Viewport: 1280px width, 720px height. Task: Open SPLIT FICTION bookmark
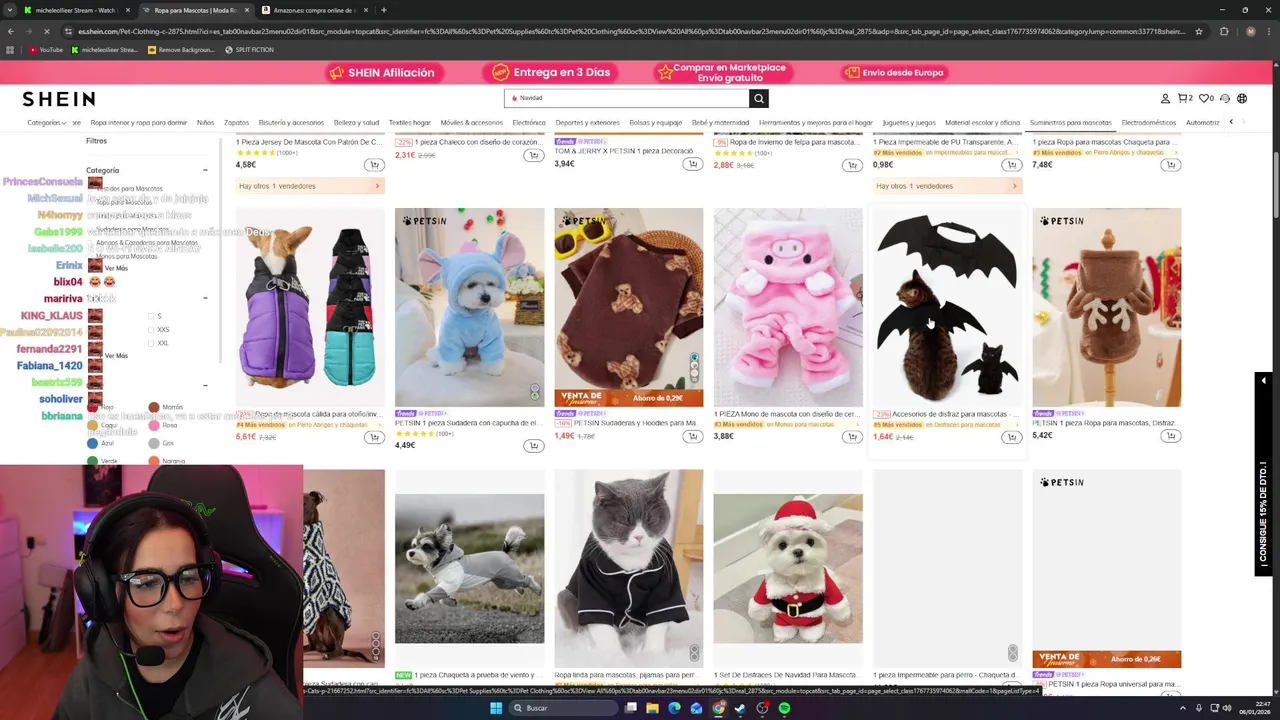pos(250,49)
